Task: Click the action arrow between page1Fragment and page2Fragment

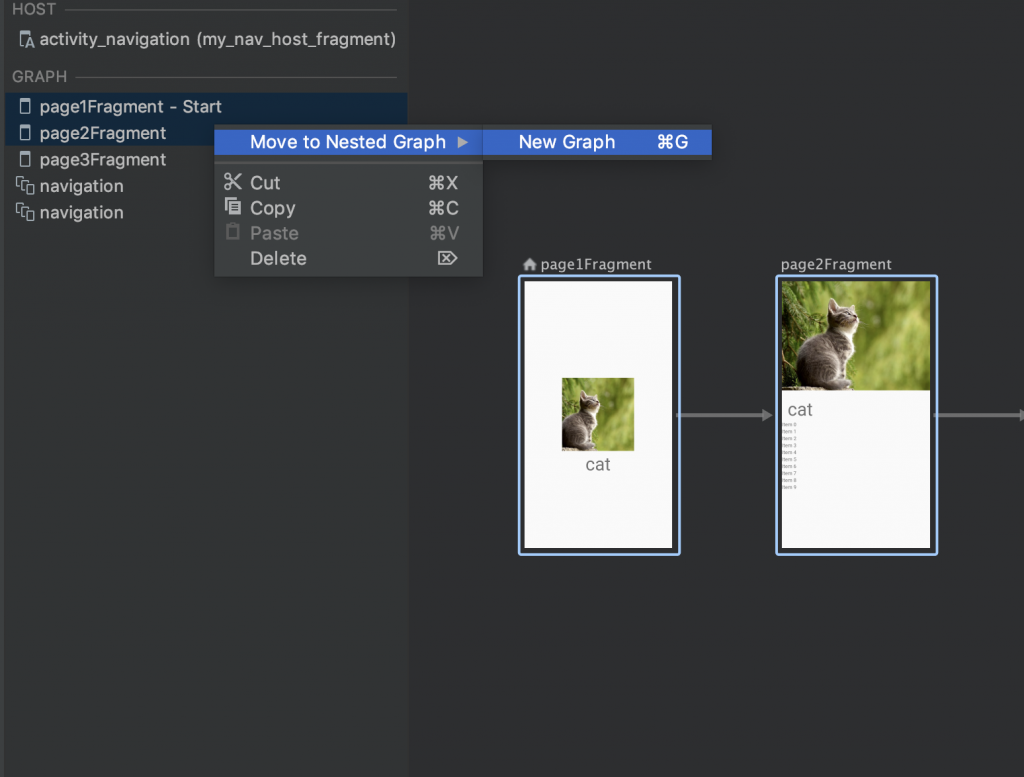Action: [726, 414]
